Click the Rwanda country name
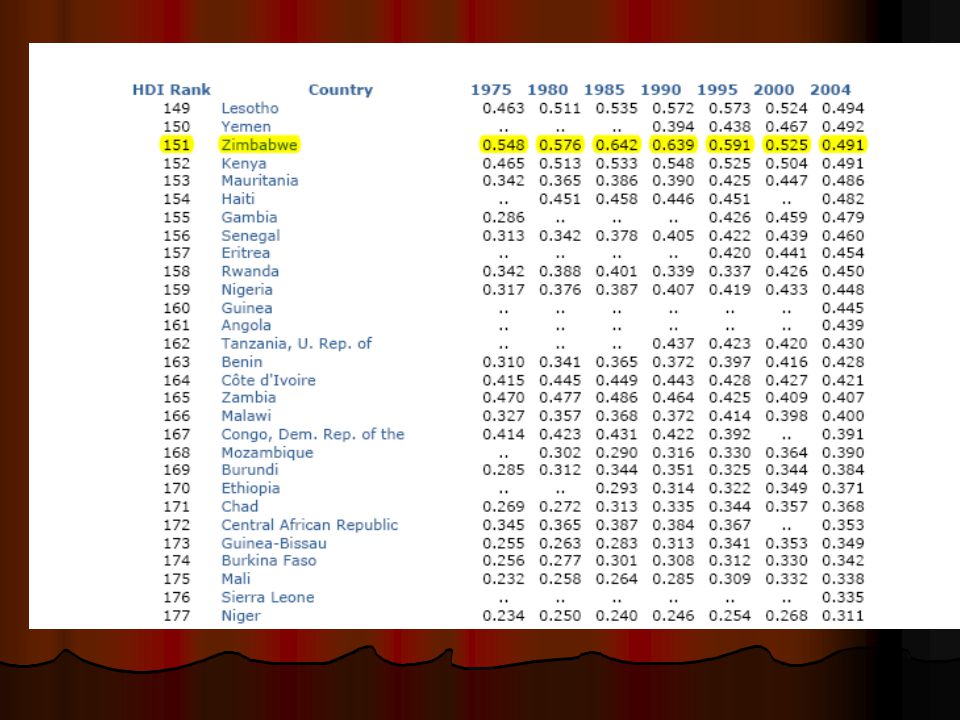Viewport: 960px width, 720px height. pyautogui.click(x=250, y=271)
